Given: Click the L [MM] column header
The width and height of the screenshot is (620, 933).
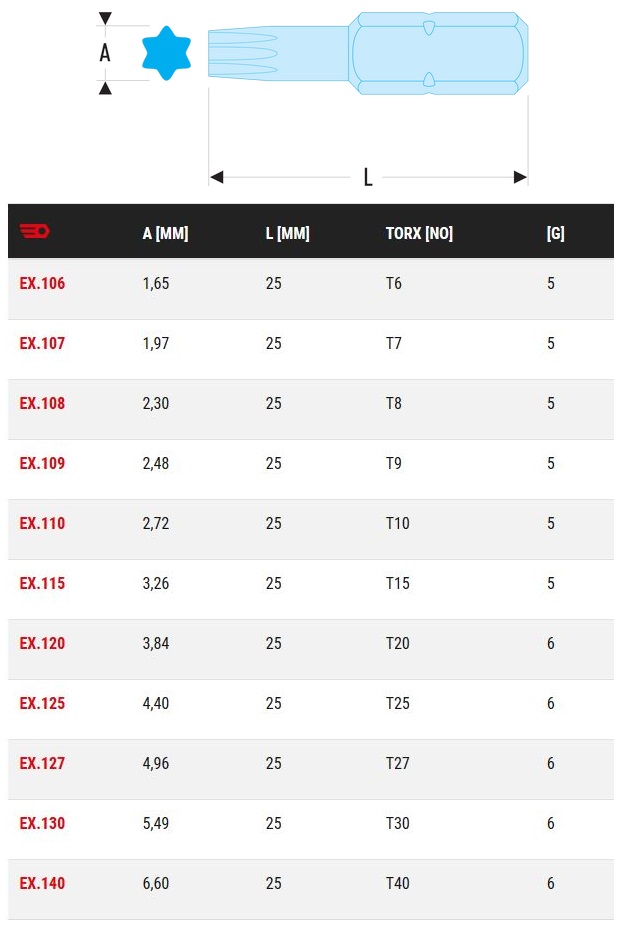Looking at the screenshot, I should (287, 234).
